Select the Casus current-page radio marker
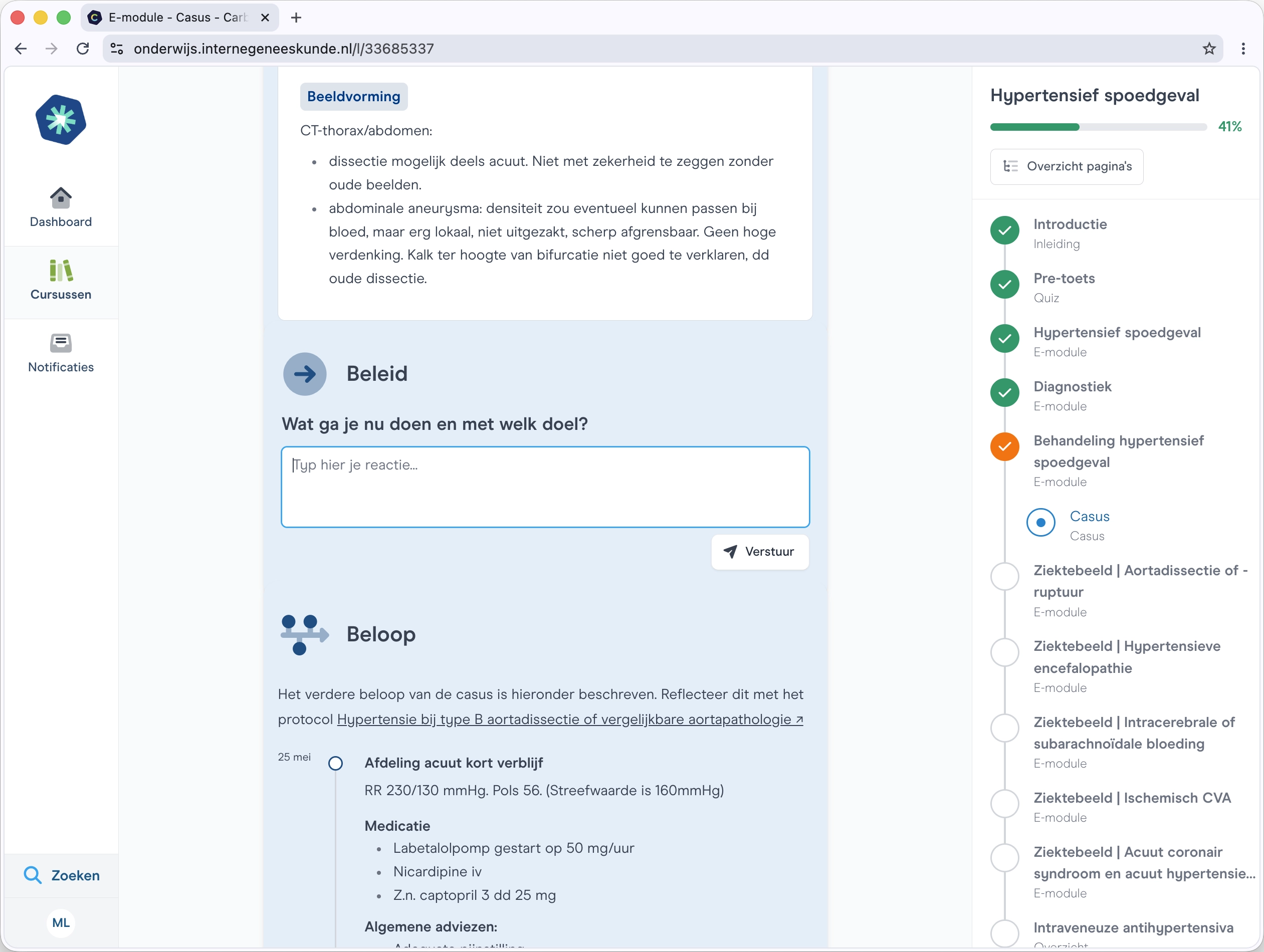This screenshot has height=952, width=1264. (1040, 522)
